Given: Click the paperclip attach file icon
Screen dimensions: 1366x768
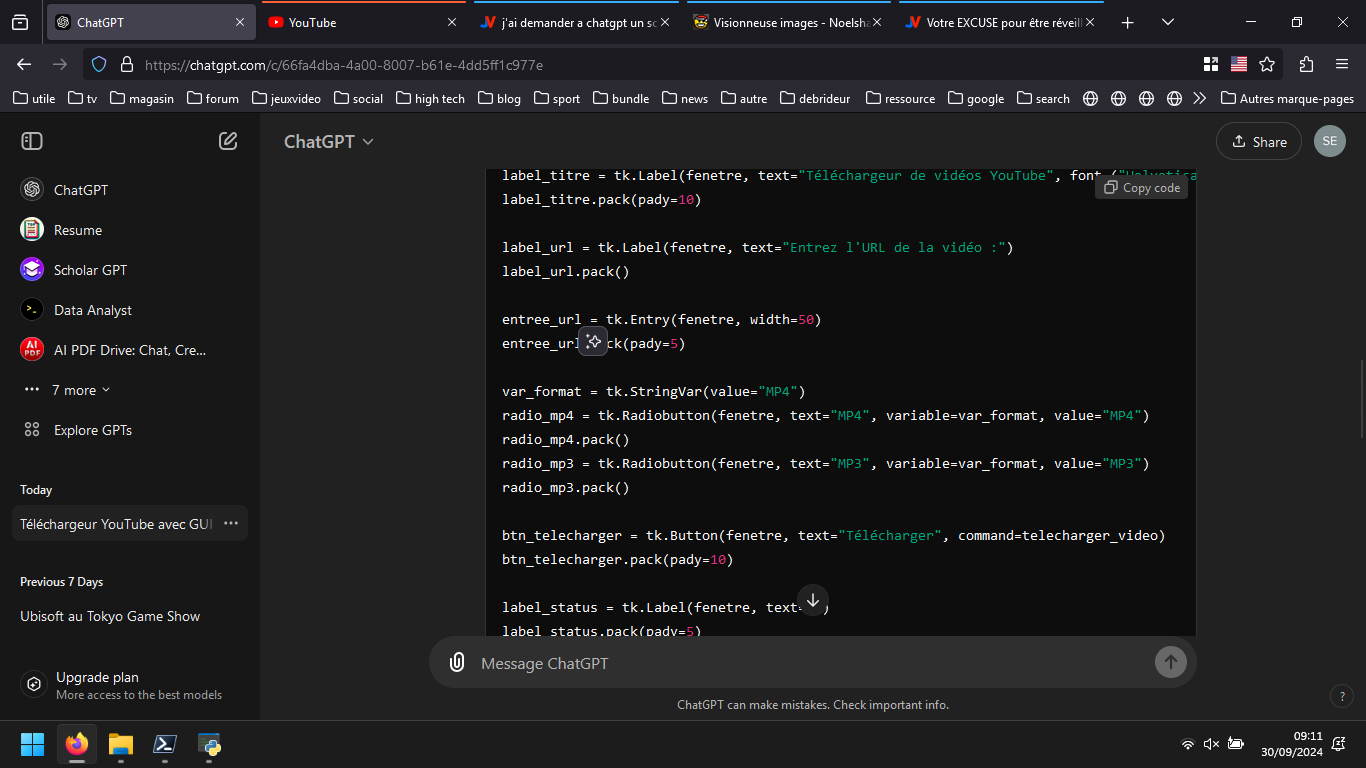Looking at the screenshot, I should click(457, 662).
